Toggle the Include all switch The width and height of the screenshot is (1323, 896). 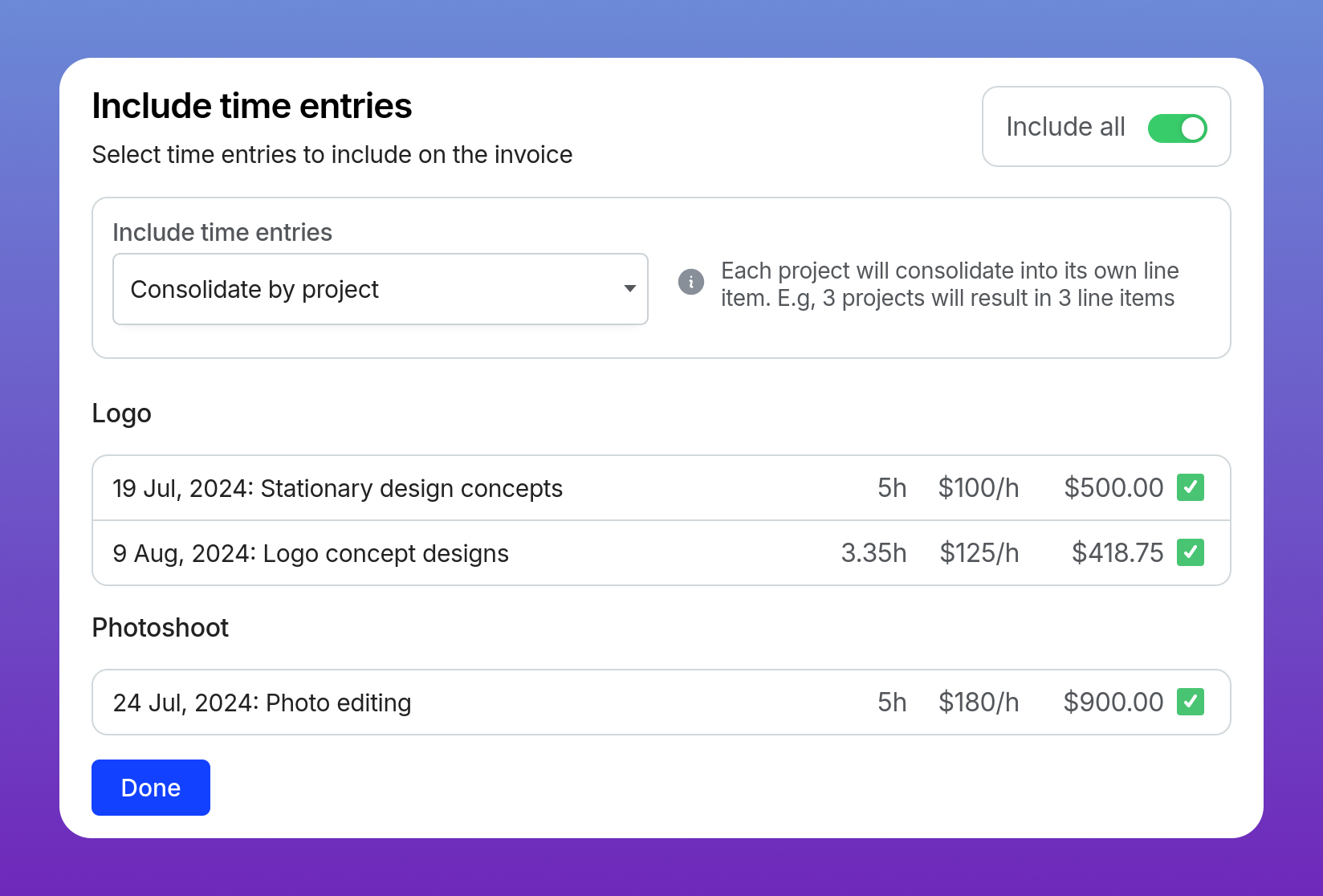point(1177,128)
